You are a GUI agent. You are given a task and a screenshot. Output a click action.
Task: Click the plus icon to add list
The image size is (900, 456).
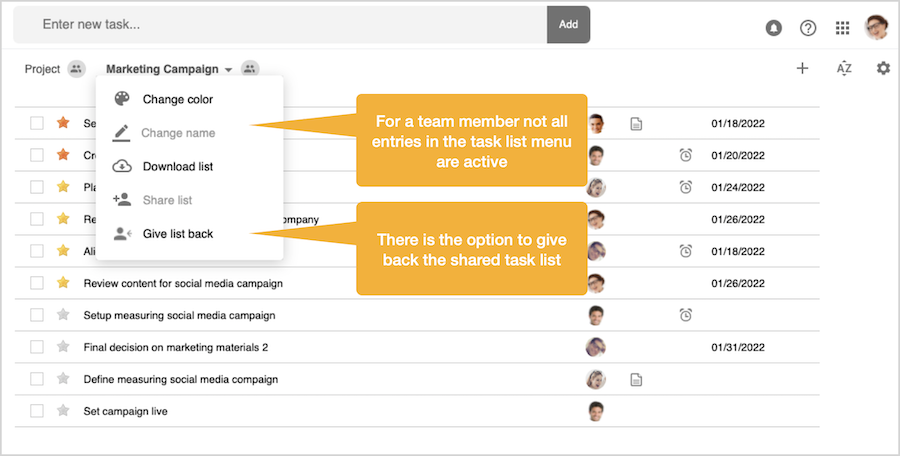coord(802,68)
